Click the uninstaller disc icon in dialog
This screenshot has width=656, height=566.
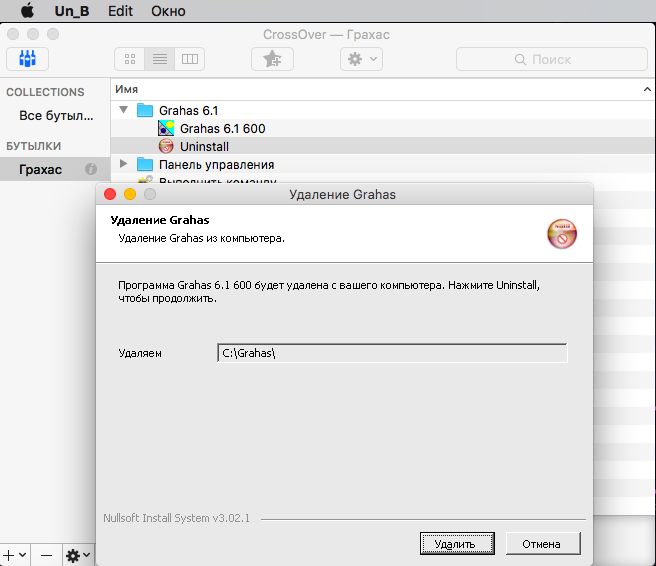click(x=562, y=234)
